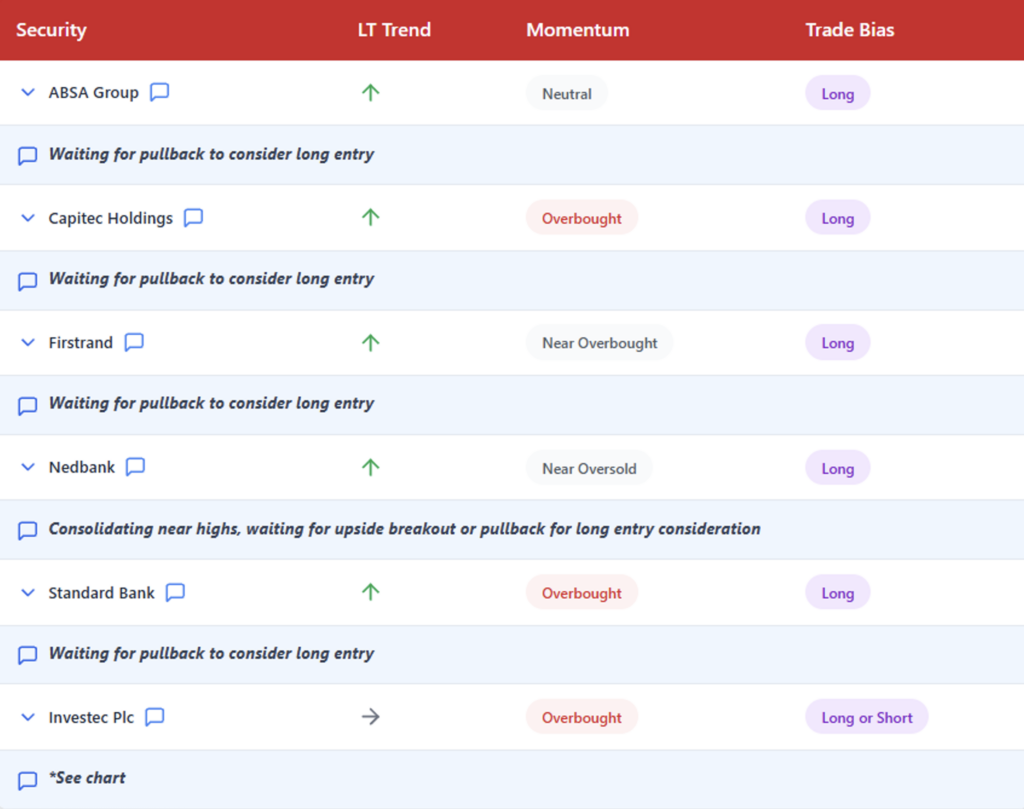Image resolution: width=1024 pixels, height=809 pixels.
Task: Open the Firstrand comment bubble icon
Action: pos(134,342)
